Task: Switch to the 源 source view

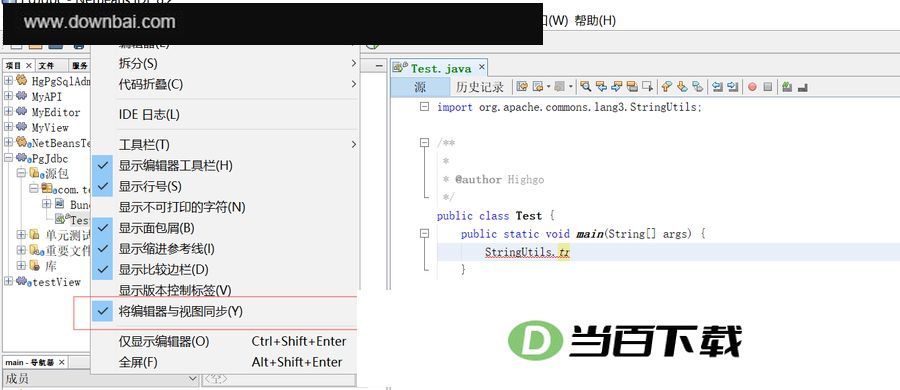Action: pos(420,87)
